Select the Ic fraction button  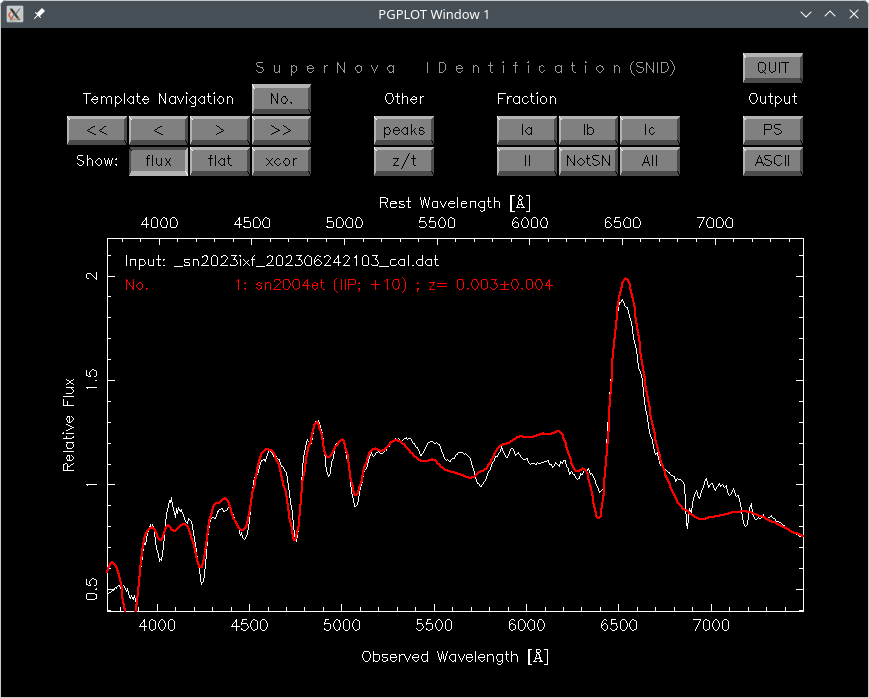coord(650,130)
